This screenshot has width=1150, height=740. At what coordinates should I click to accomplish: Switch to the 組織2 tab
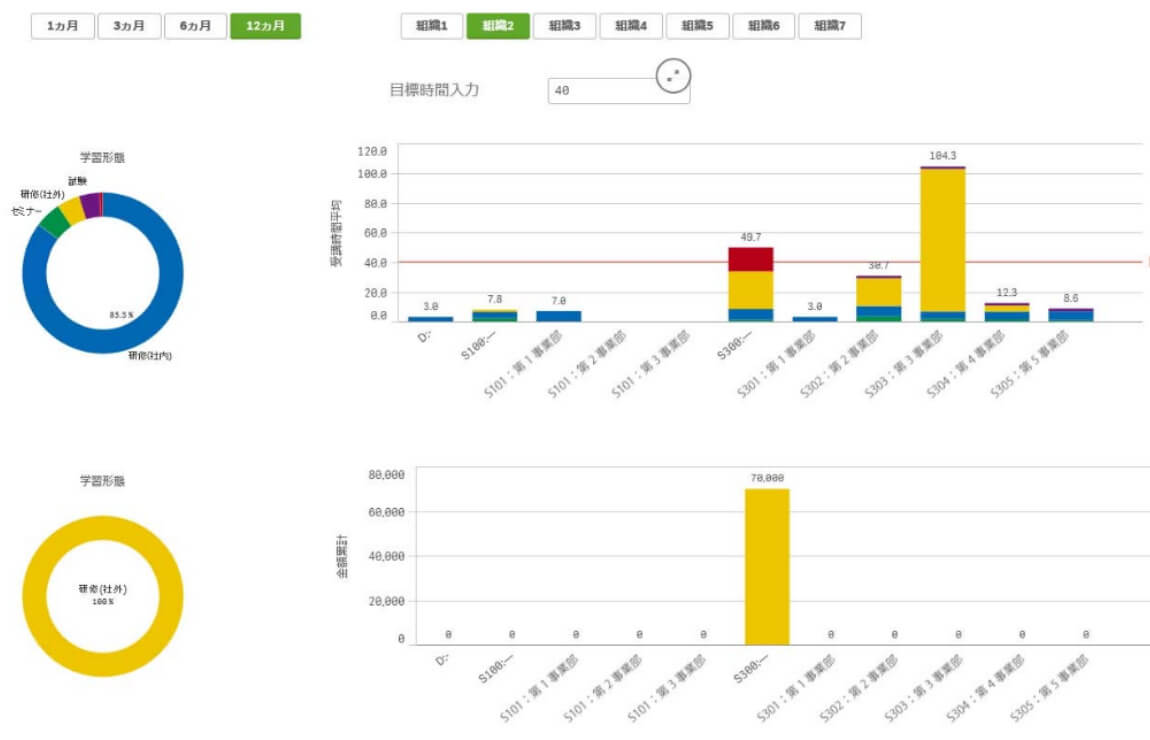click(x=497, y=26)
